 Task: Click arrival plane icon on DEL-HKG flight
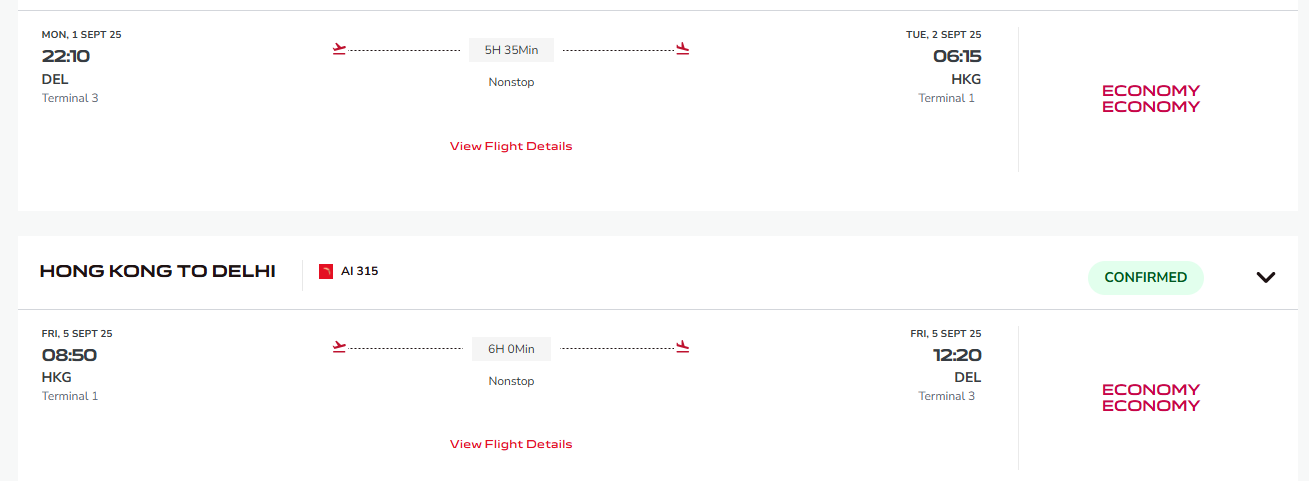[683, 49]
